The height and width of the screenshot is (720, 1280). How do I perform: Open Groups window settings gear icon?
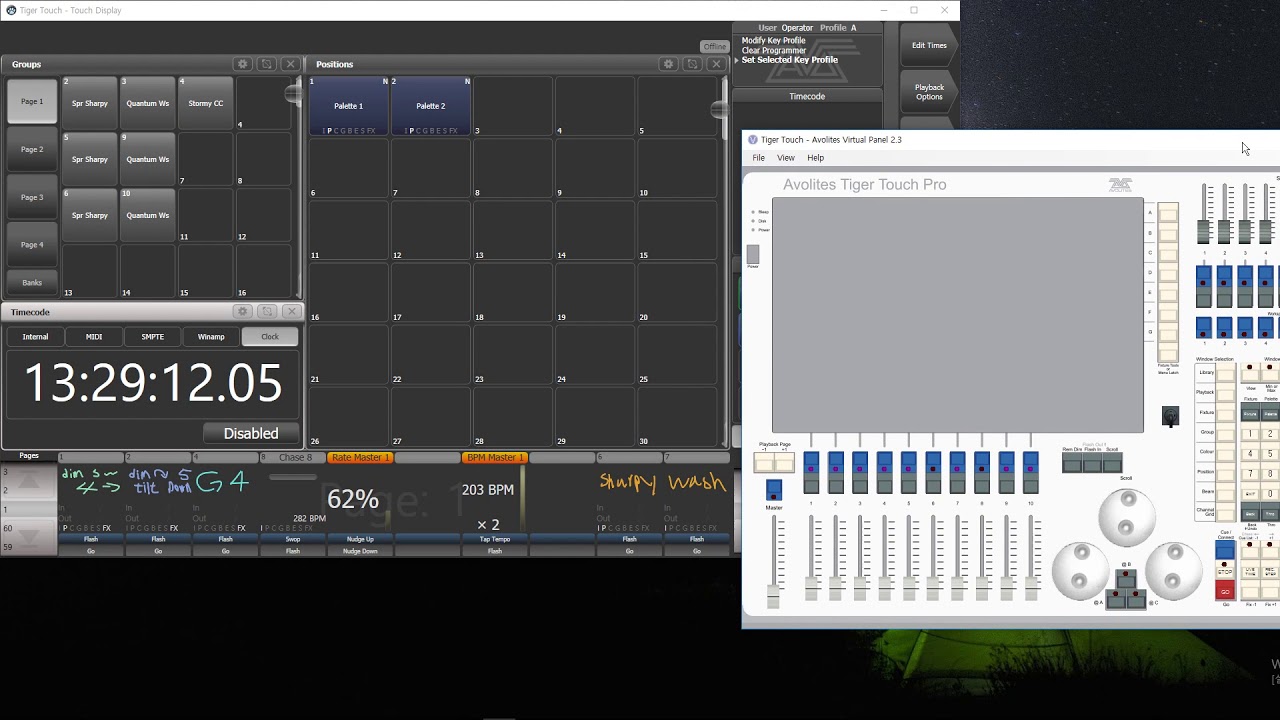pos(242,64)
